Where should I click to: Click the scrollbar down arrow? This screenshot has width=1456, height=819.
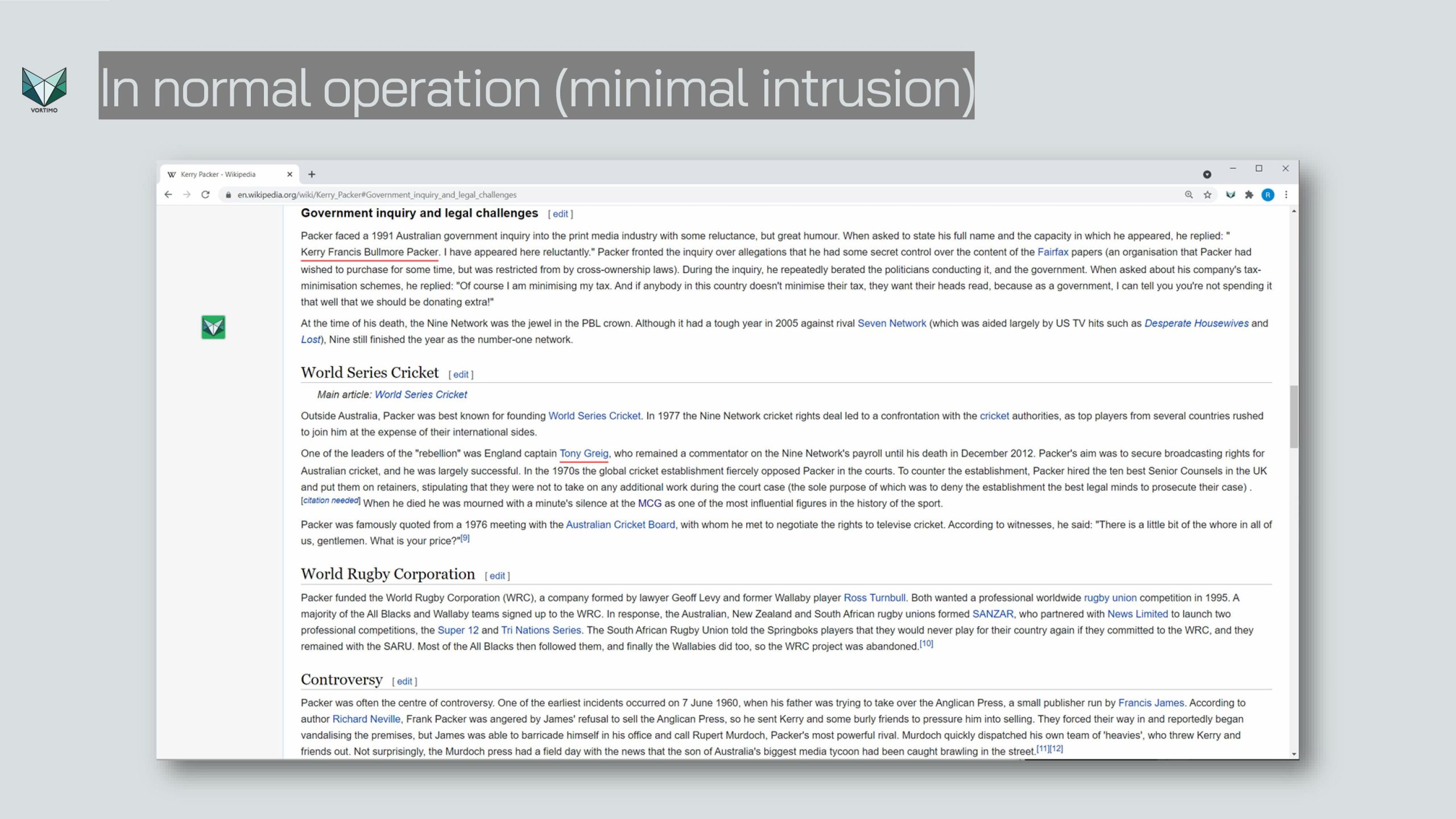coord(1294,754)
